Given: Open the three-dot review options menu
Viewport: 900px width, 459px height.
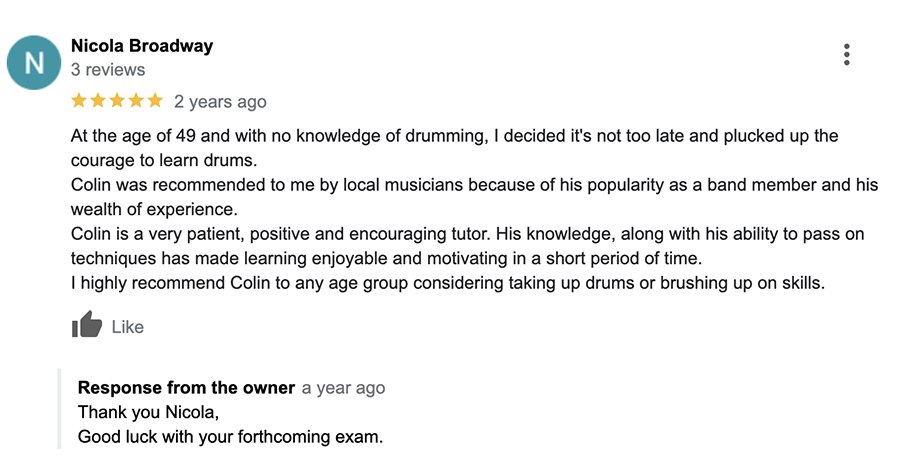Looking at the screenshot, I should coord(847,55).
